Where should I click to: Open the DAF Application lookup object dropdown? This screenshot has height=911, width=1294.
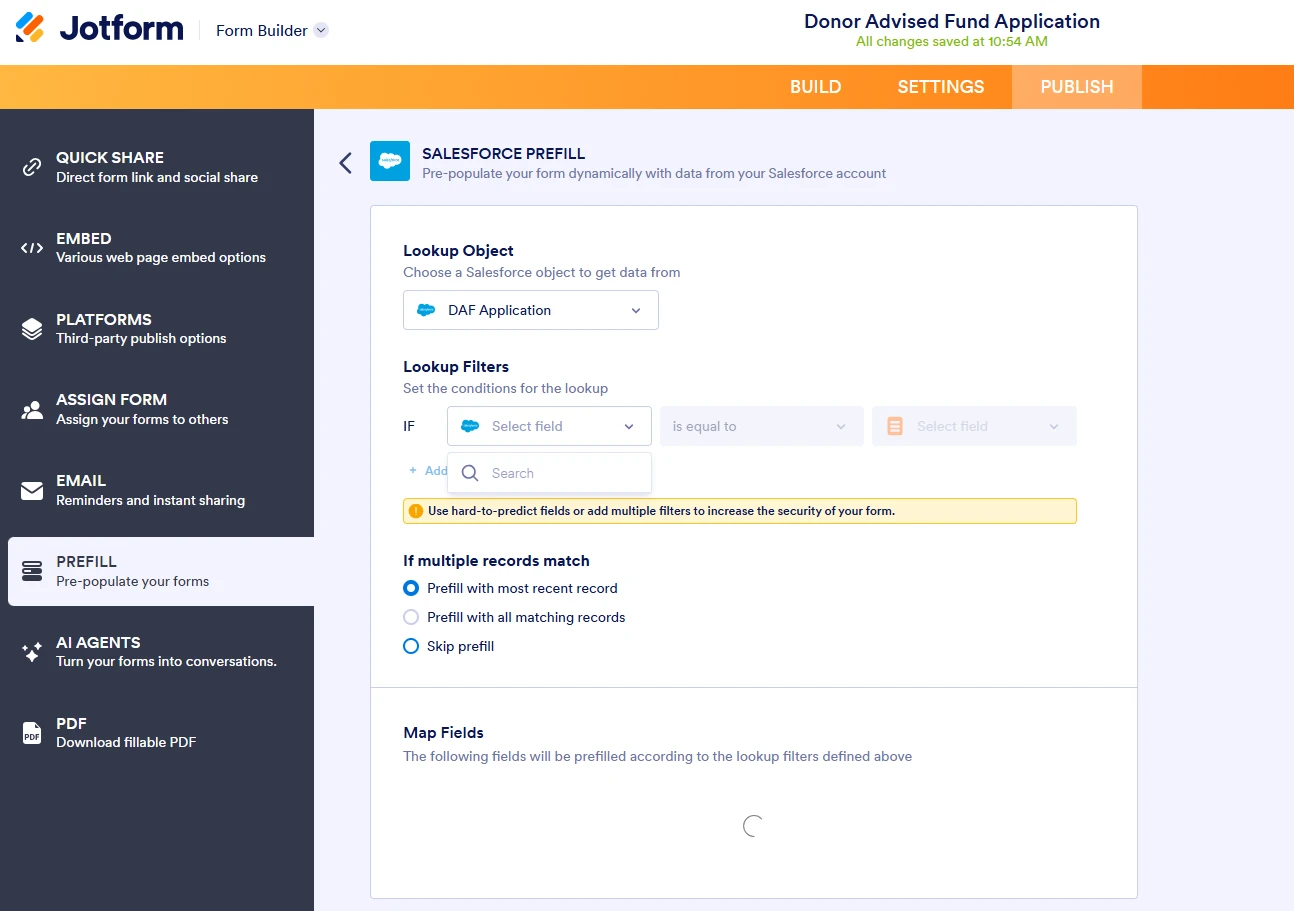[x=530, y=310]
